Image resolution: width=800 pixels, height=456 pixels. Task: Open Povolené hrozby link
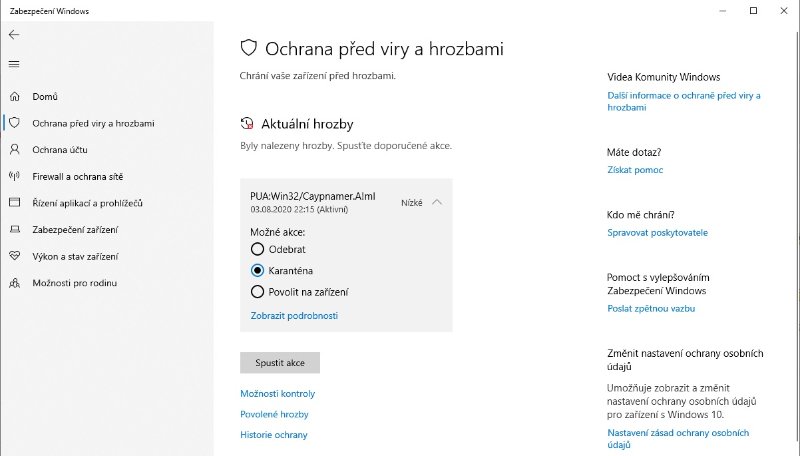coord(274,414)
